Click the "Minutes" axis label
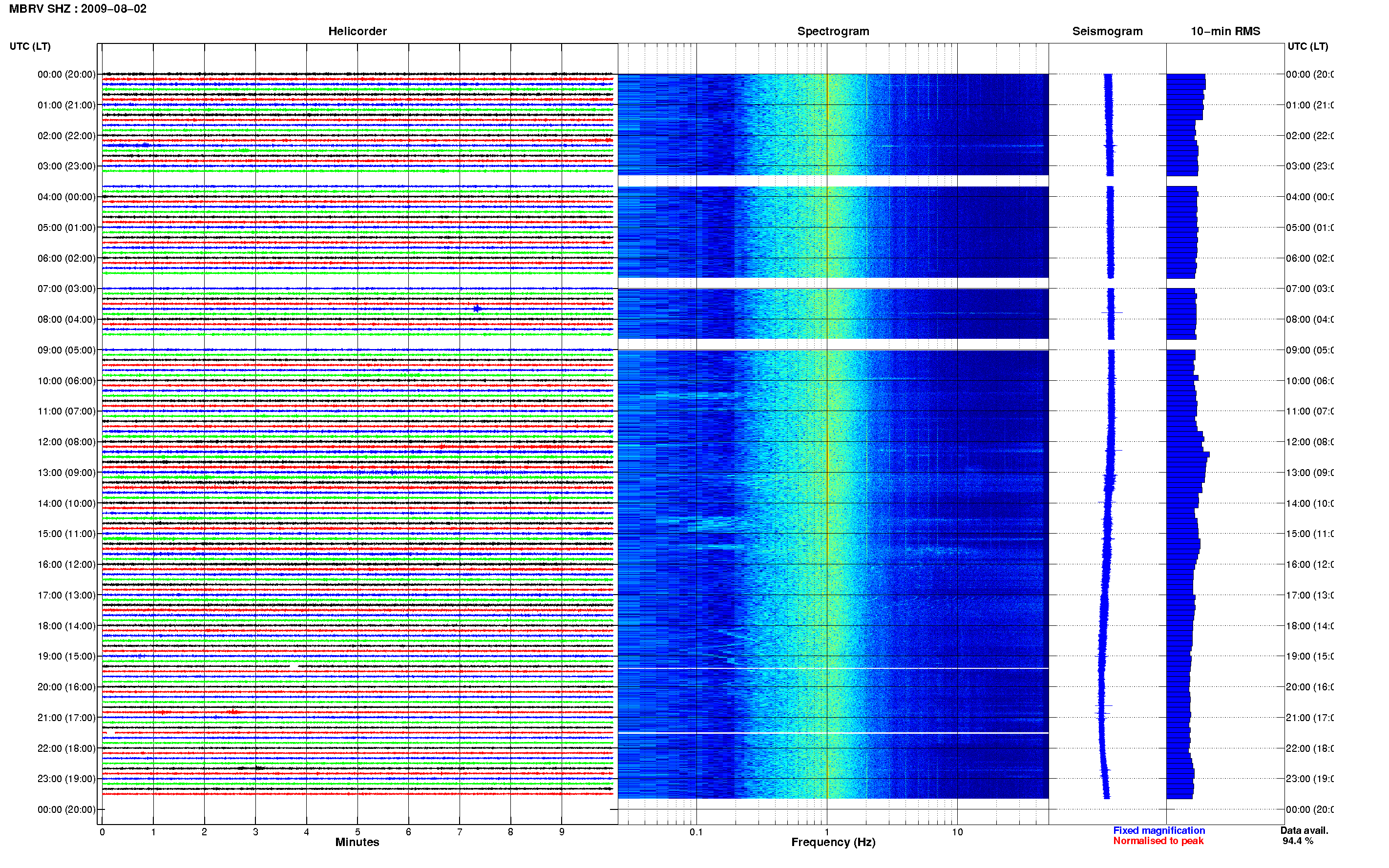The image size is (1389, 868). tap(357, 842)
